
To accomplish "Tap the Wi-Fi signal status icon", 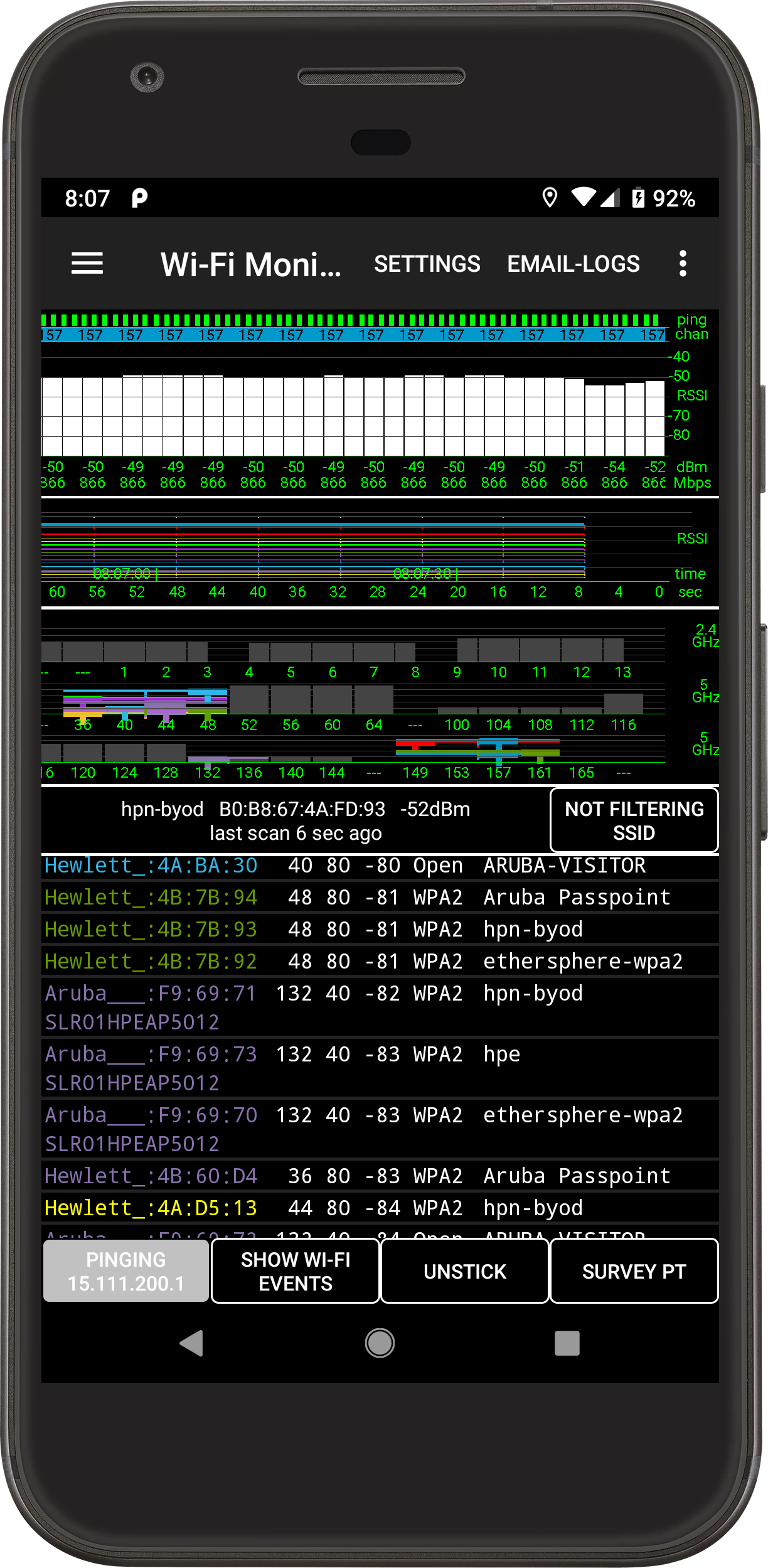I will pyautogui.click(x=584, y=197).
